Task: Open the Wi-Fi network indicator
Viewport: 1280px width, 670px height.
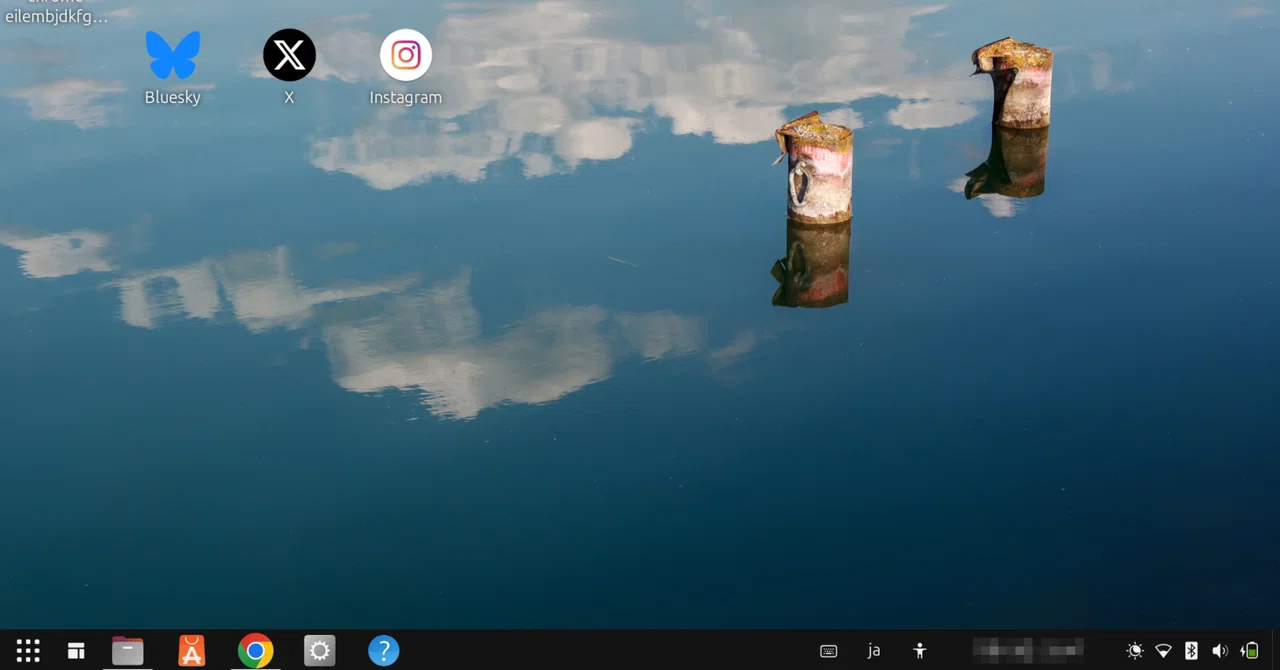Action: (x=1163, y=651)
